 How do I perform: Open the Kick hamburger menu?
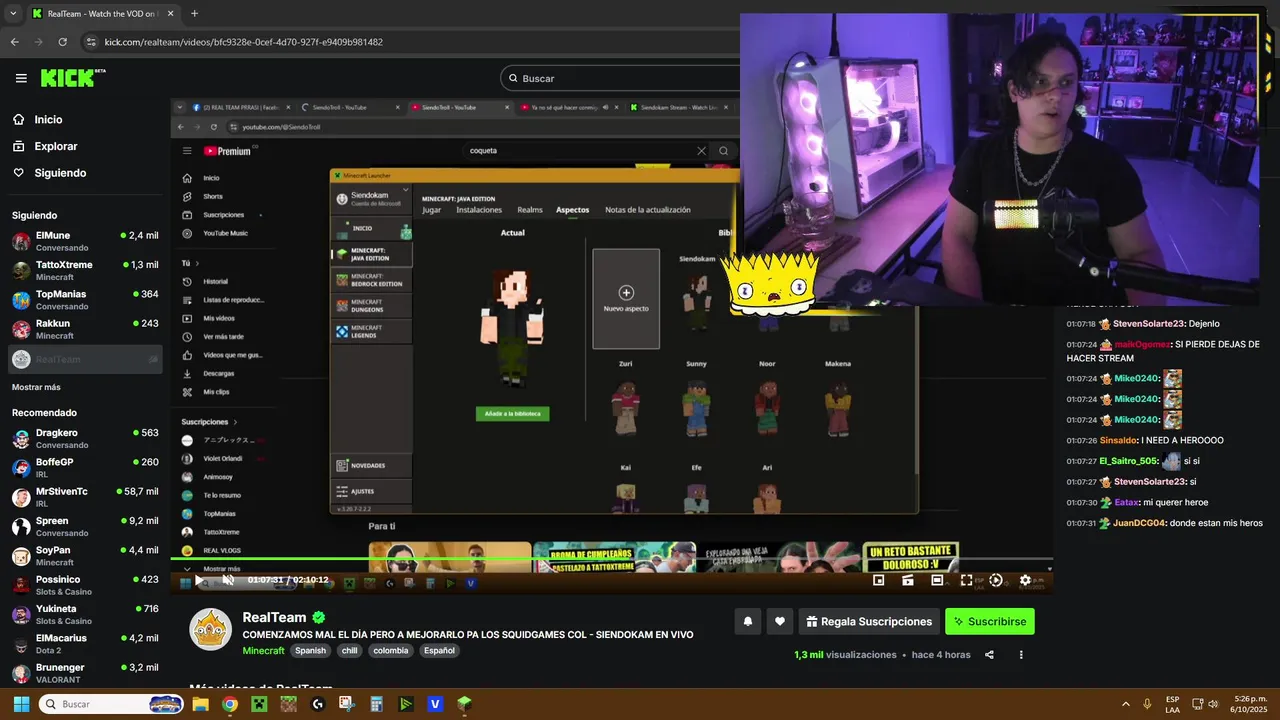click(21, 78)
